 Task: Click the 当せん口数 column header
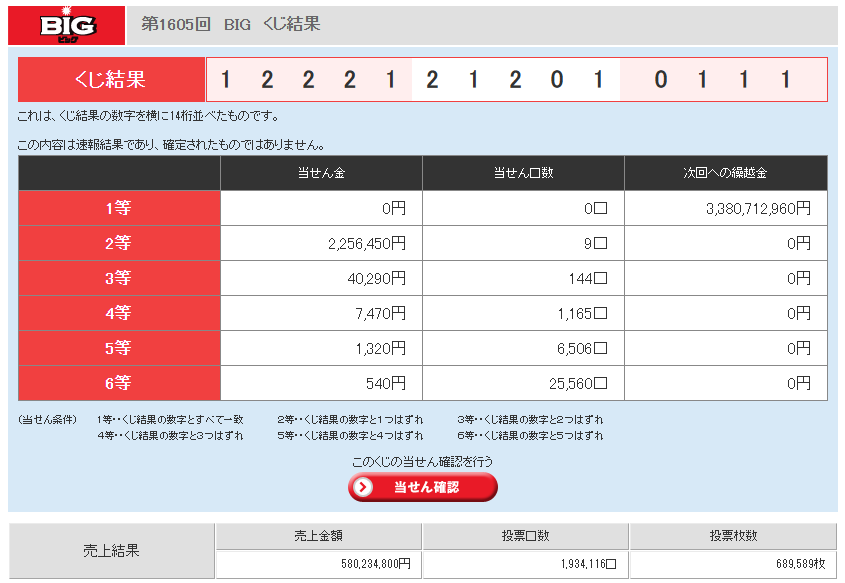[x=523, y=173]
